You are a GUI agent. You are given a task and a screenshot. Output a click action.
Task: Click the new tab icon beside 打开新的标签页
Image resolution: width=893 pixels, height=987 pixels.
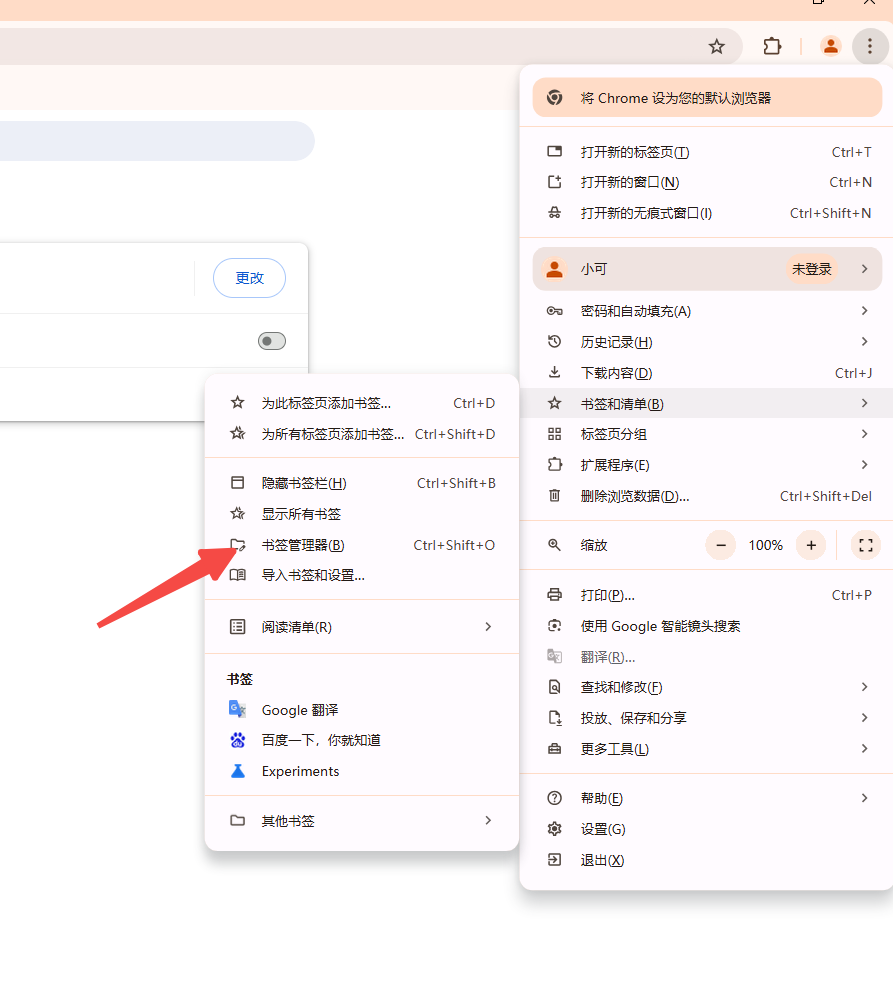click(554, 151)
